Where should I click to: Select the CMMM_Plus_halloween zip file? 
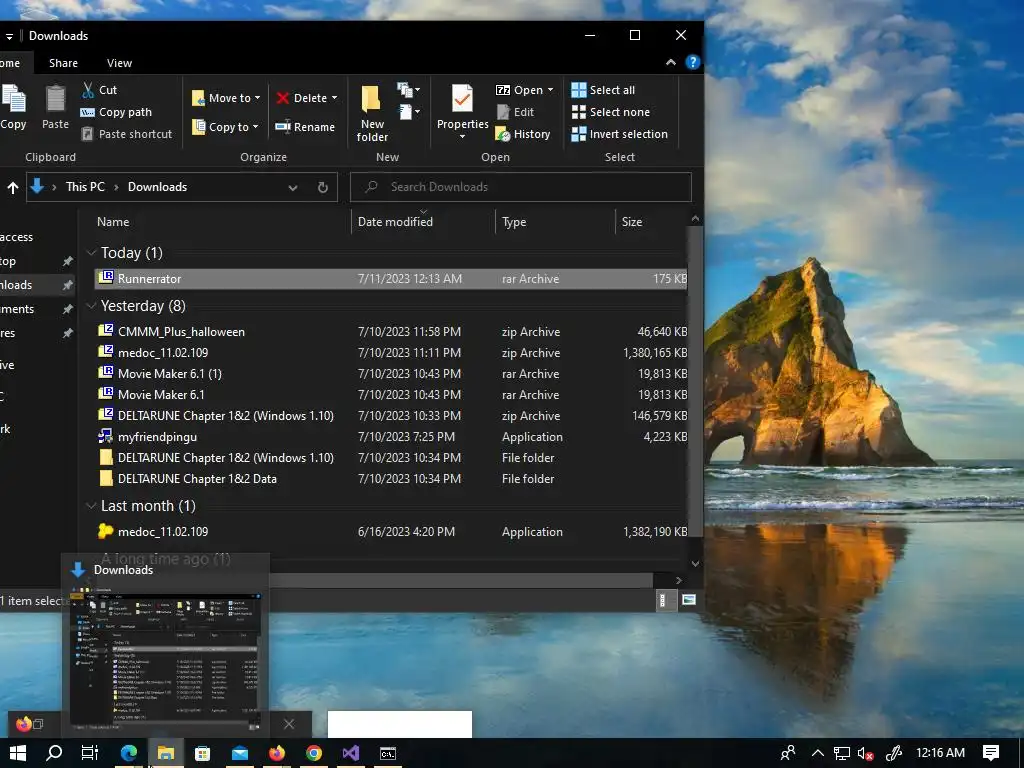pyautogui.click(x=391, y=332)
